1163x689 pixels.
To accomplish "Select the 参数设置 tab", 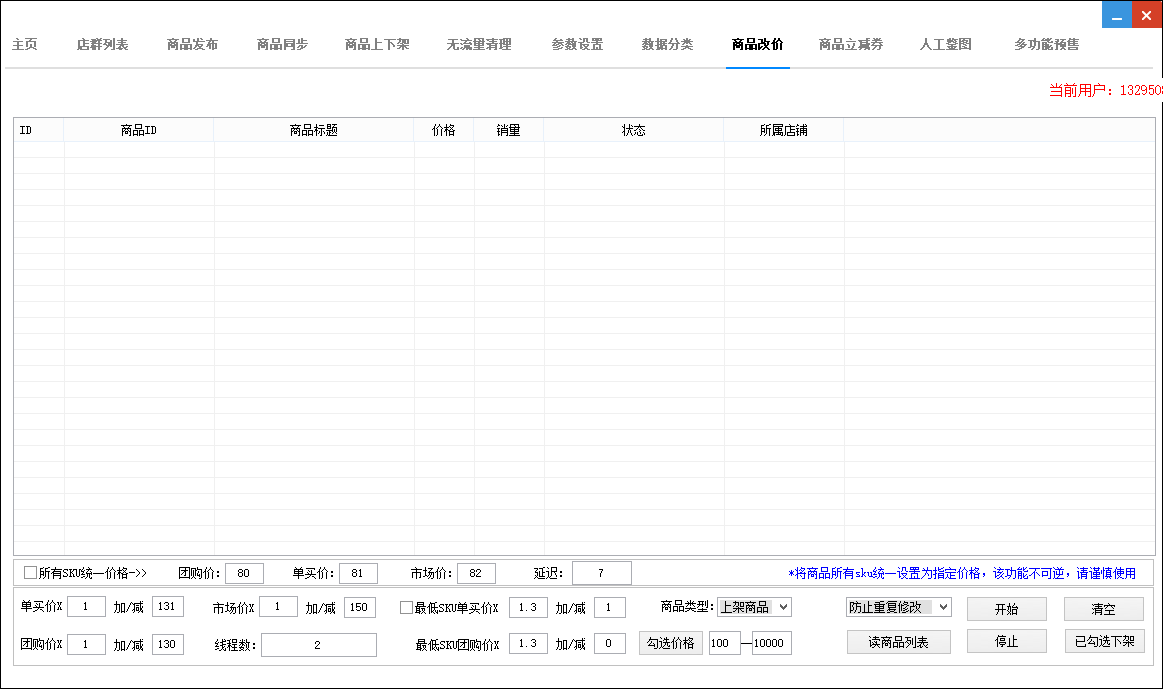I will [577, 45].
